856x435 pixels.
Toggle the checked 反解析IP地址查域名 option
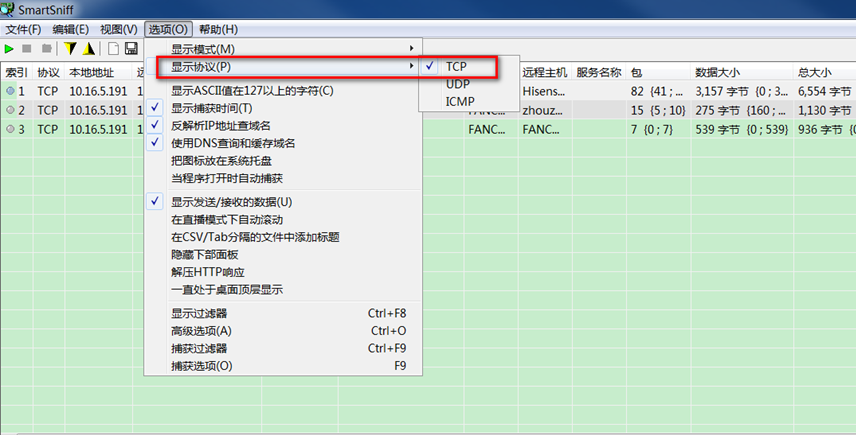(283, 126)
